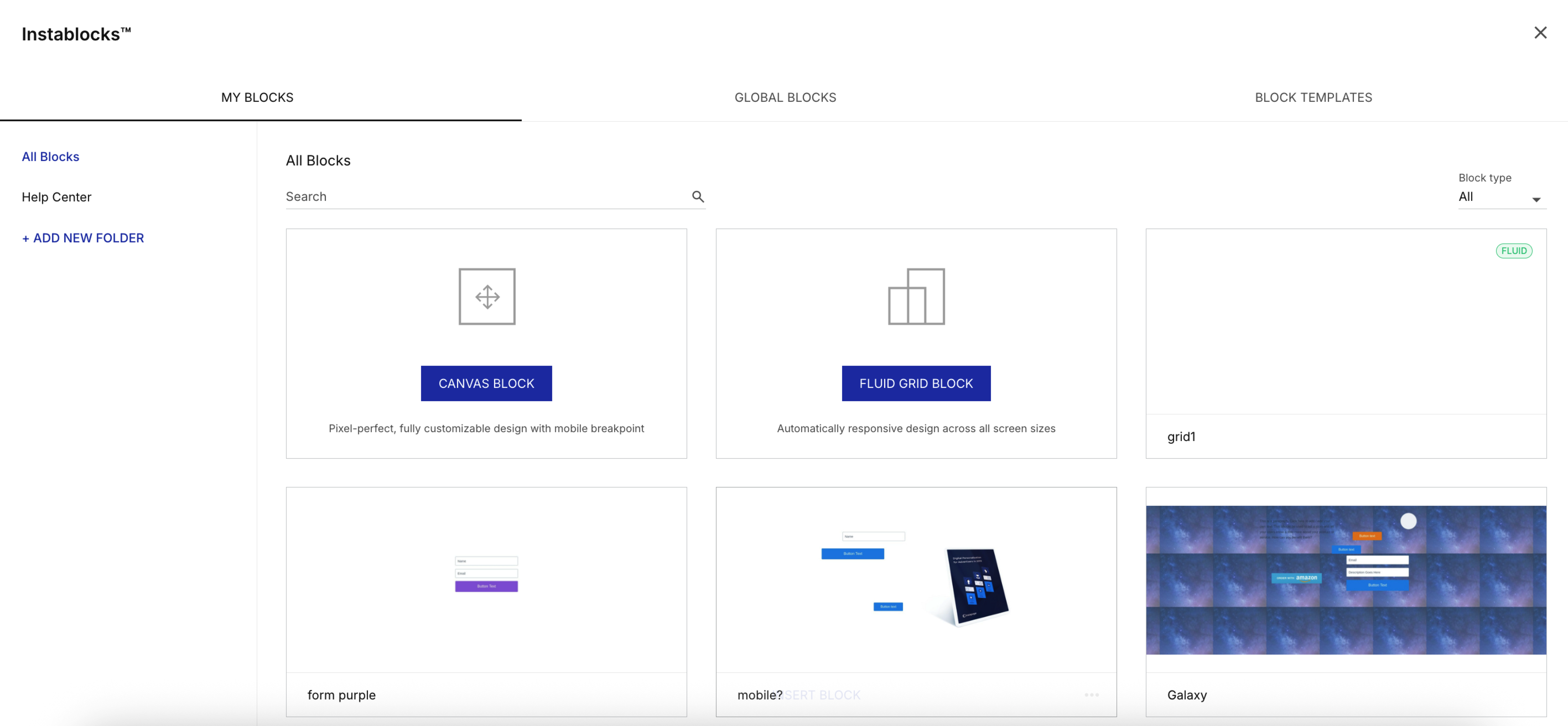Viewport: 1568px width, 726px height.
Task: Click the search magnifier icon
Action: tap(698, 196)
